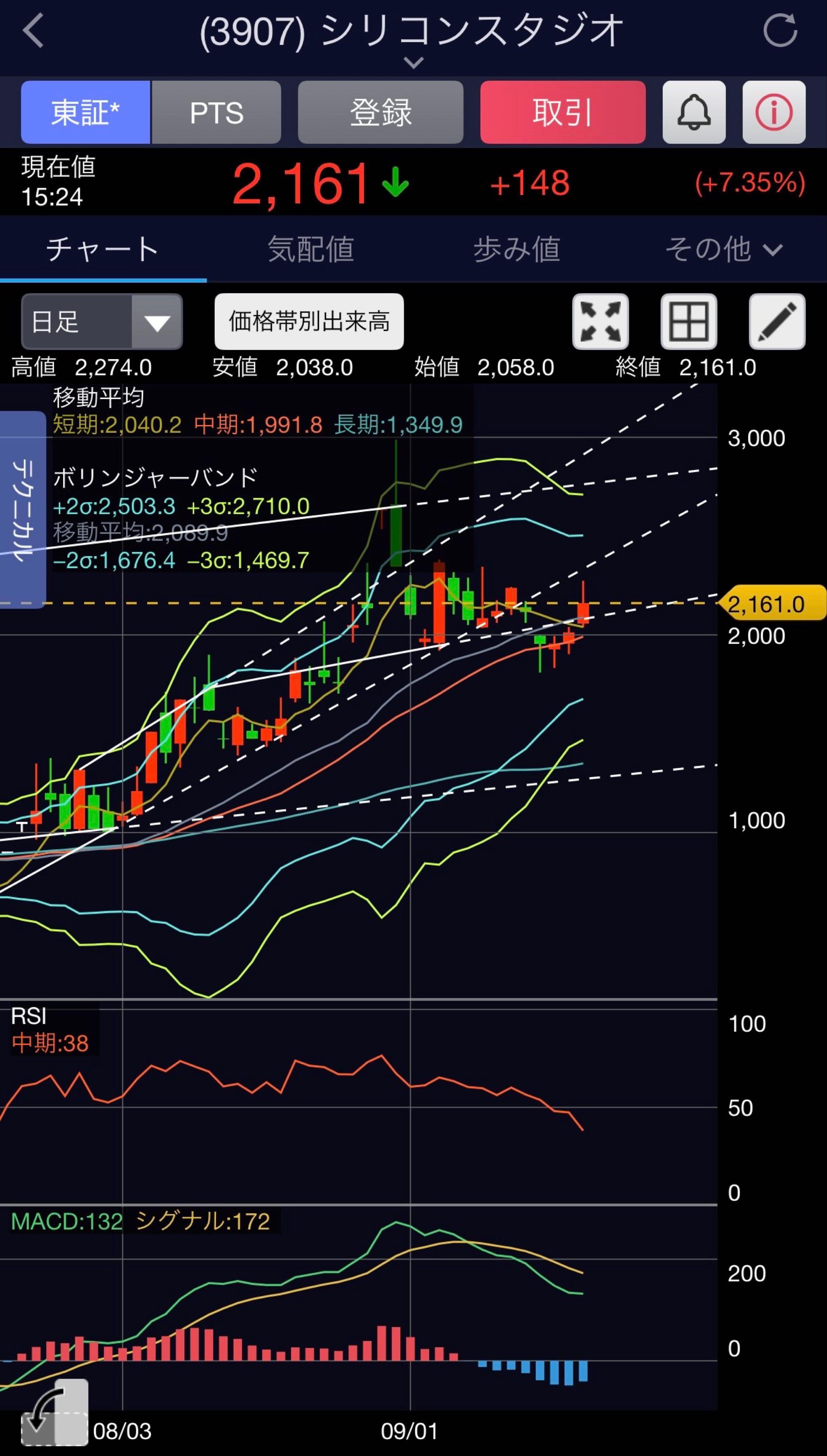Tap the 15:24 quote time
827x1456 pixels.
(52, 197)
